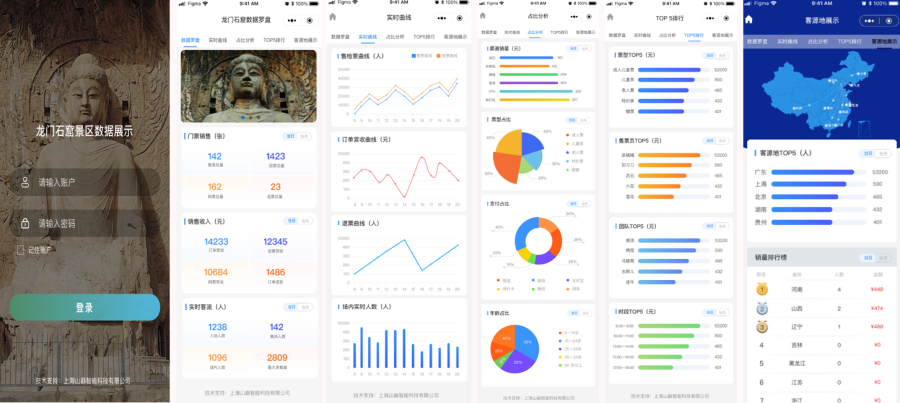Tap the home icon on 客源地展示 screen
This screenshot has width=900, height=403.
(751, 19)
